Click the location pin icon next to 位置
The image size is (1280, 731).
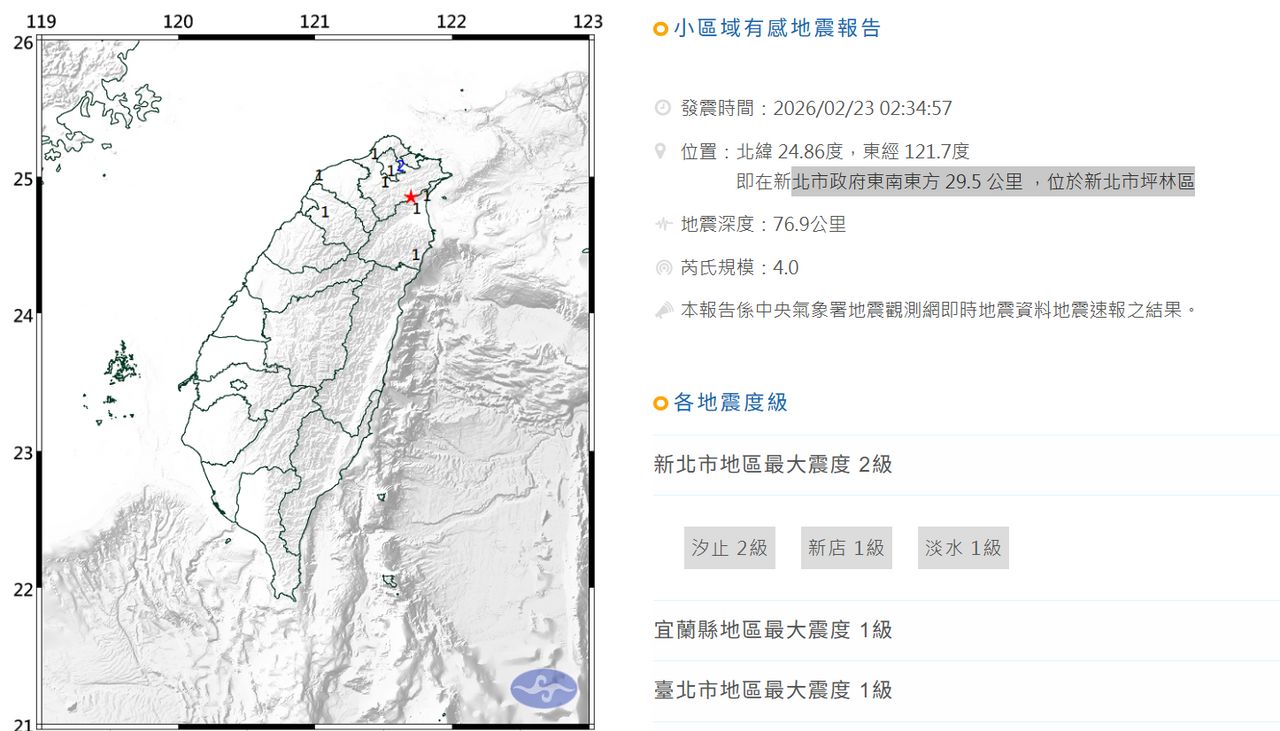[661, 151]
